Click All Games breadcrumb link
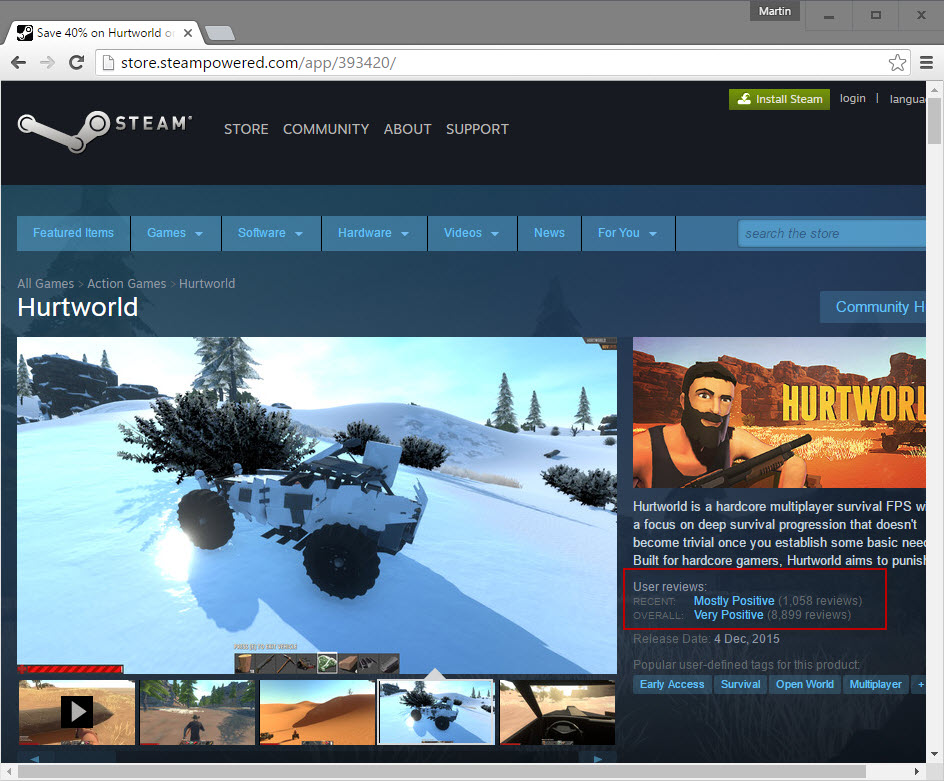The image size is (944, 781). 46,284
